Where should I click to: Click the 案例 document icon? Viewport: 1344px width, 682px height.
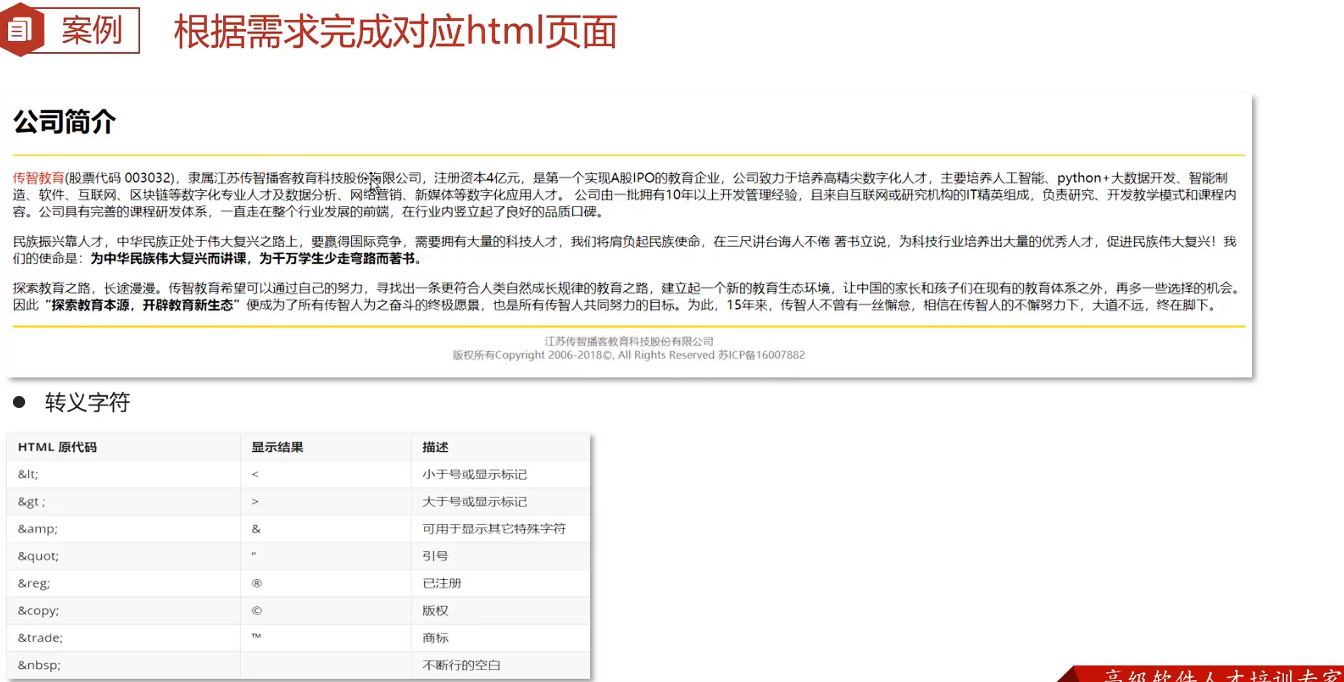pos(19,29)
